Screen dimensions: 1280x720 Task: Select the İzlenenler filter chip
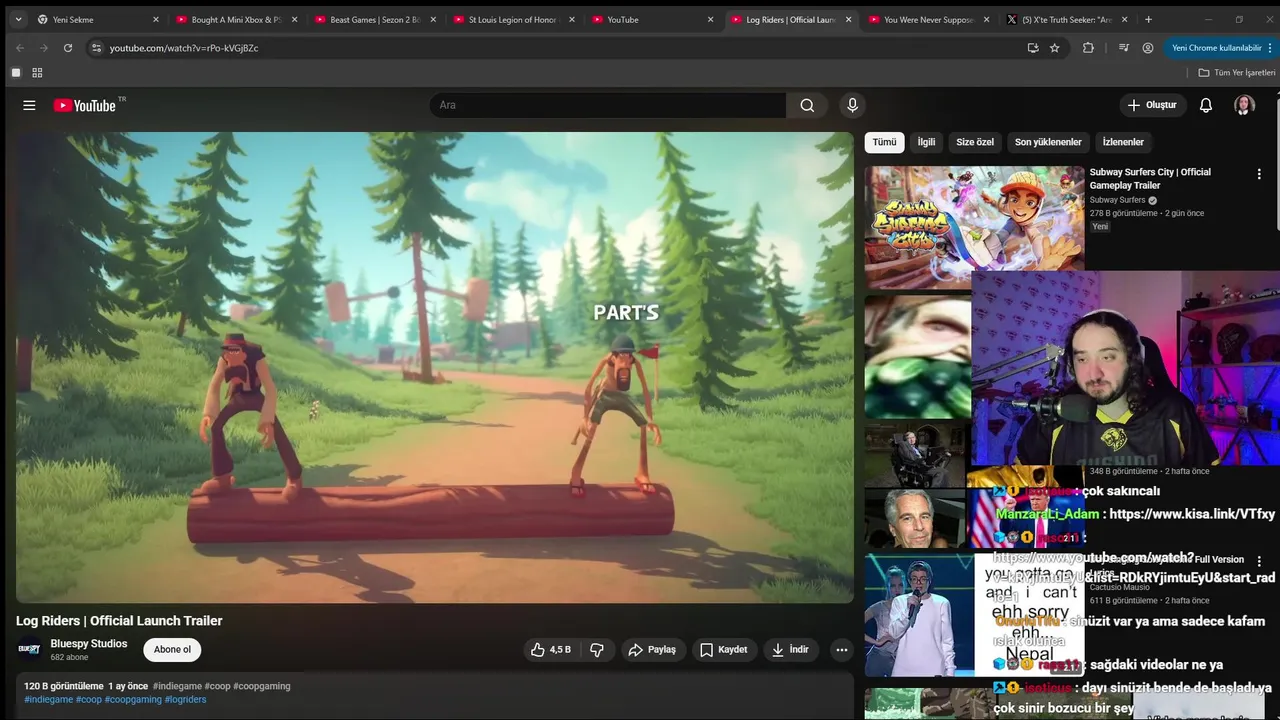(x=1123, y=142)
